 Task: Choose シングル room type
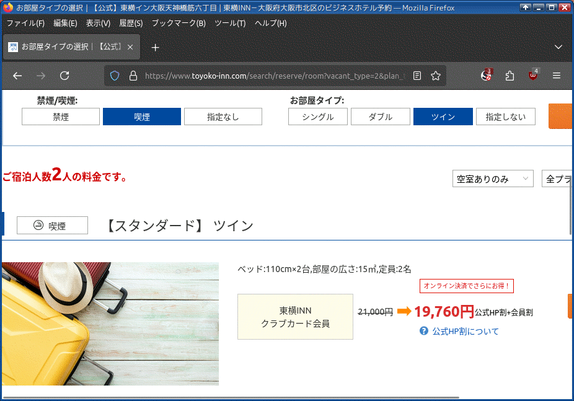(x=318, y=117)
